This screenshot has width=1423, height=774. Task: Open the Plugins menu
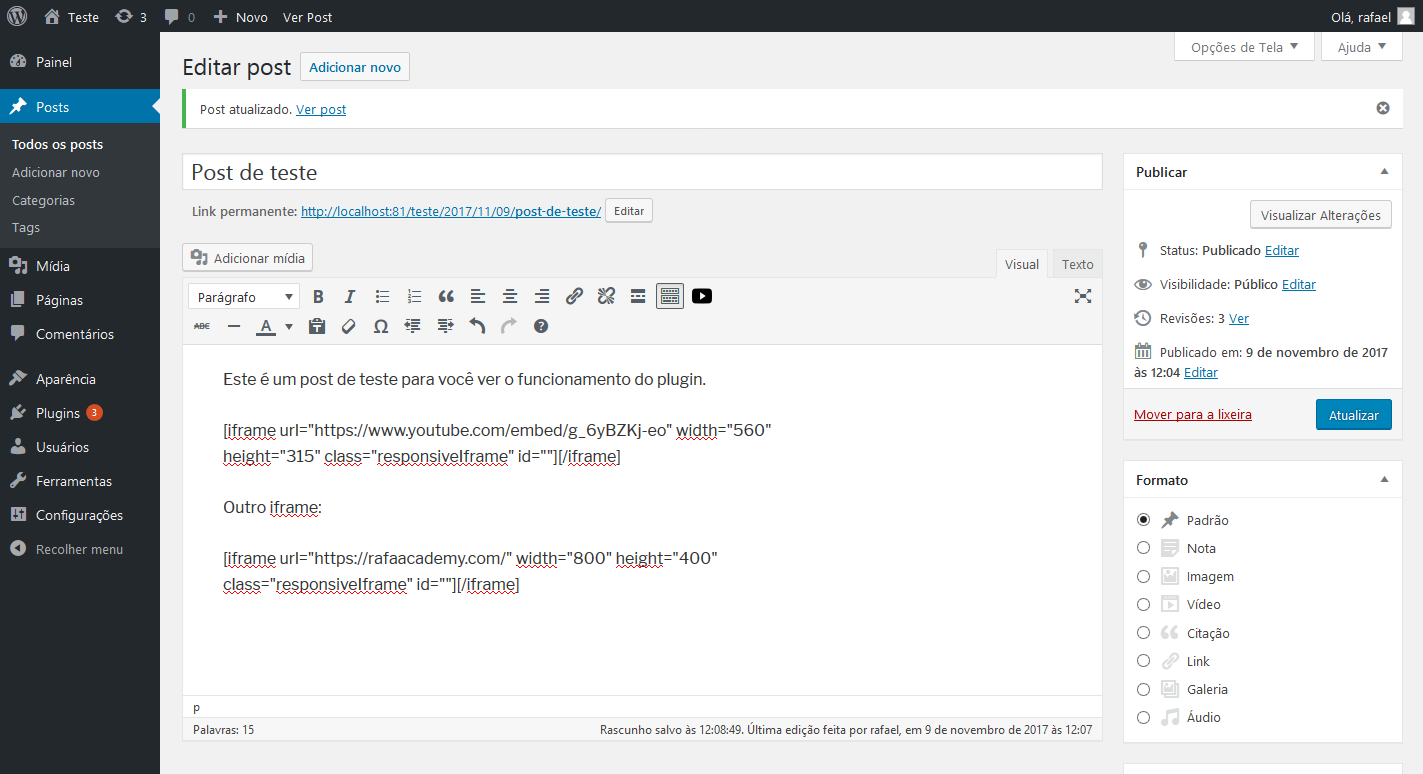coord(80,413)
